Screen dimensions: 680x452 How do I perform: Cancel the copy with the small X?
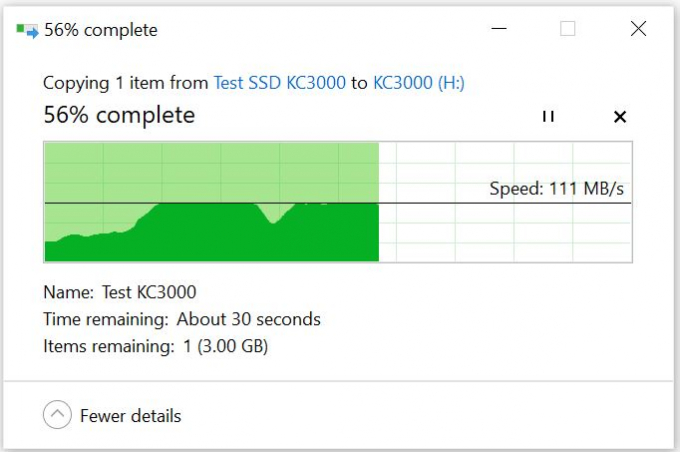[x=620, y=116]
